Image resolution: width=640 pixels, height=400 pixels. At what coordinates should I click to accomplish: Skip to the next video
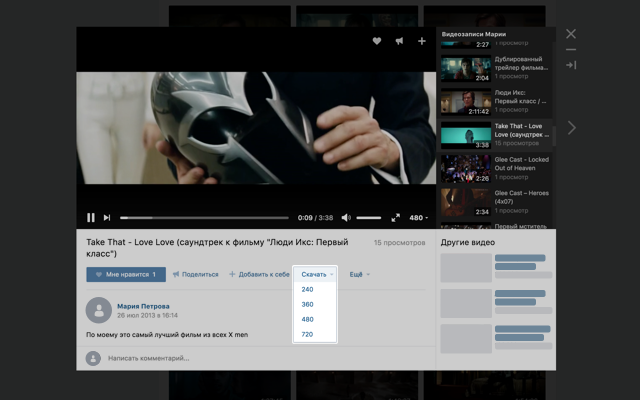(107, 218)
